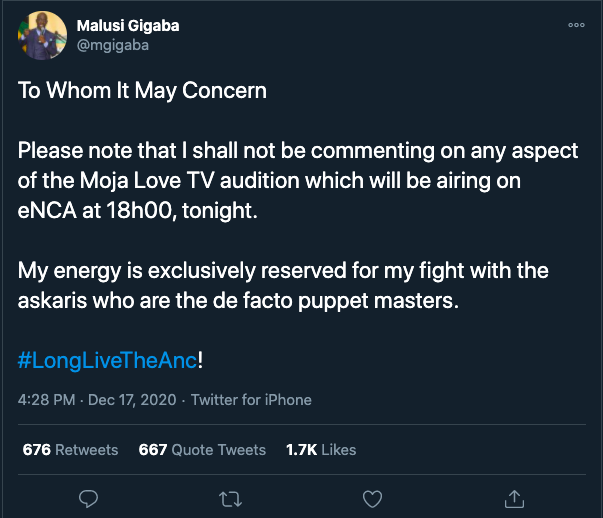
Task: Like the tweet with the heart icon
Action: [372, 497]
